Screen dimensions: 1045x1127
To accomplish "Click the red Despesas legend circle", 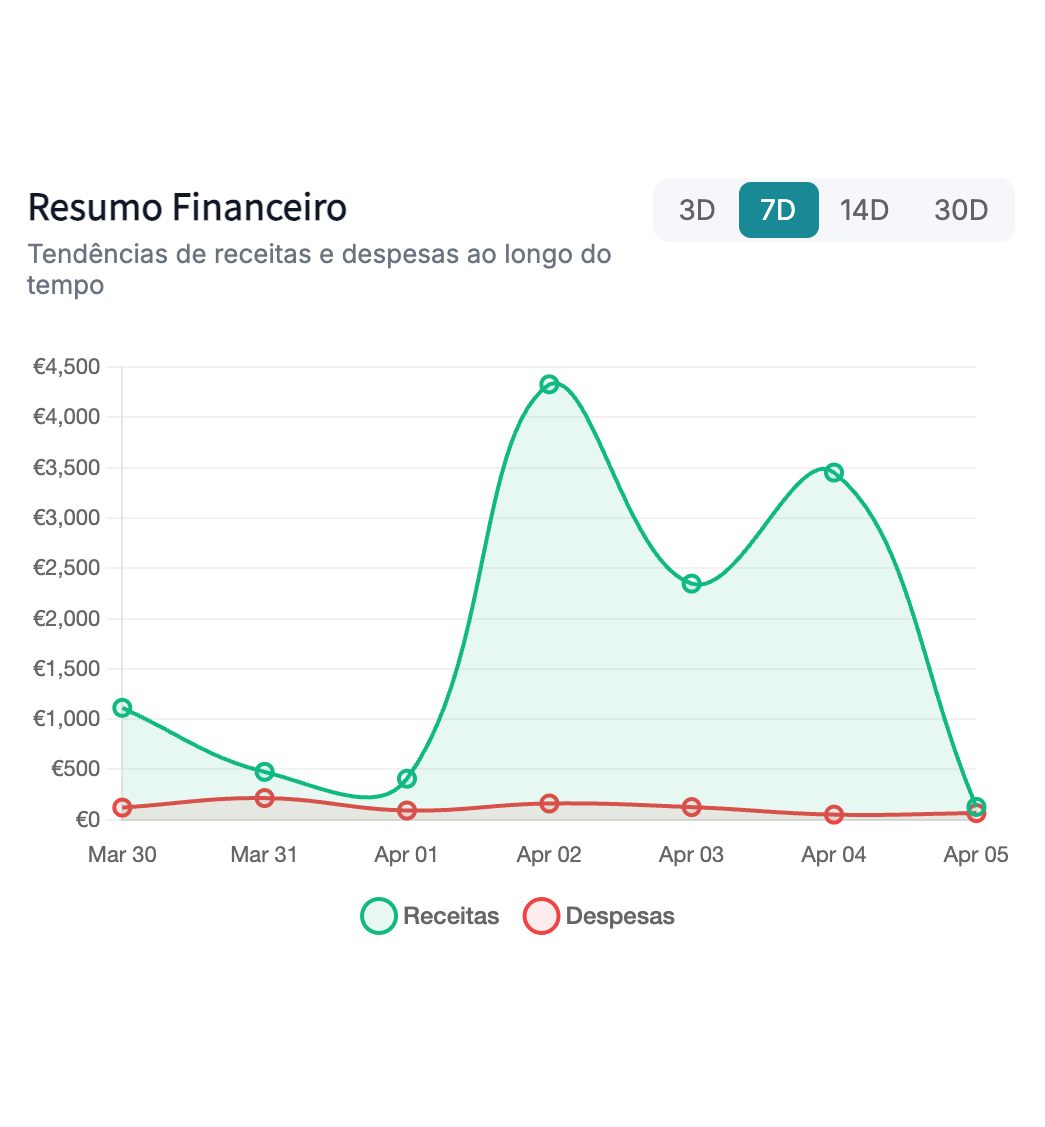I will 541,916.
